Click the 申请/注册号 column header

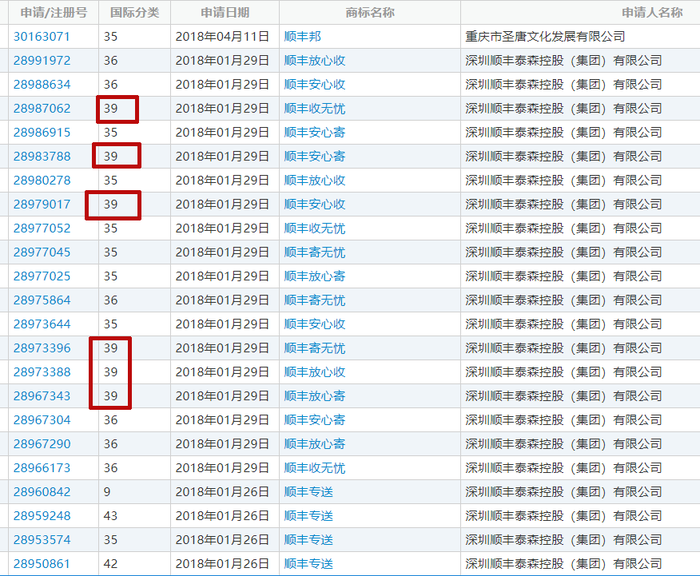pyautogui.click(x=53, y=13)
